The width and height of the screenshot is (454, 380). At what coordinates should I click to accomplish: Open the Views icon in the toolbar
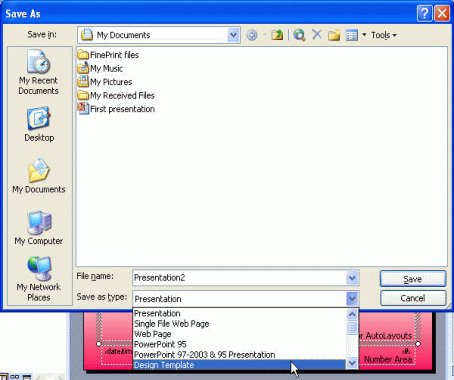(x=352, y=35)
